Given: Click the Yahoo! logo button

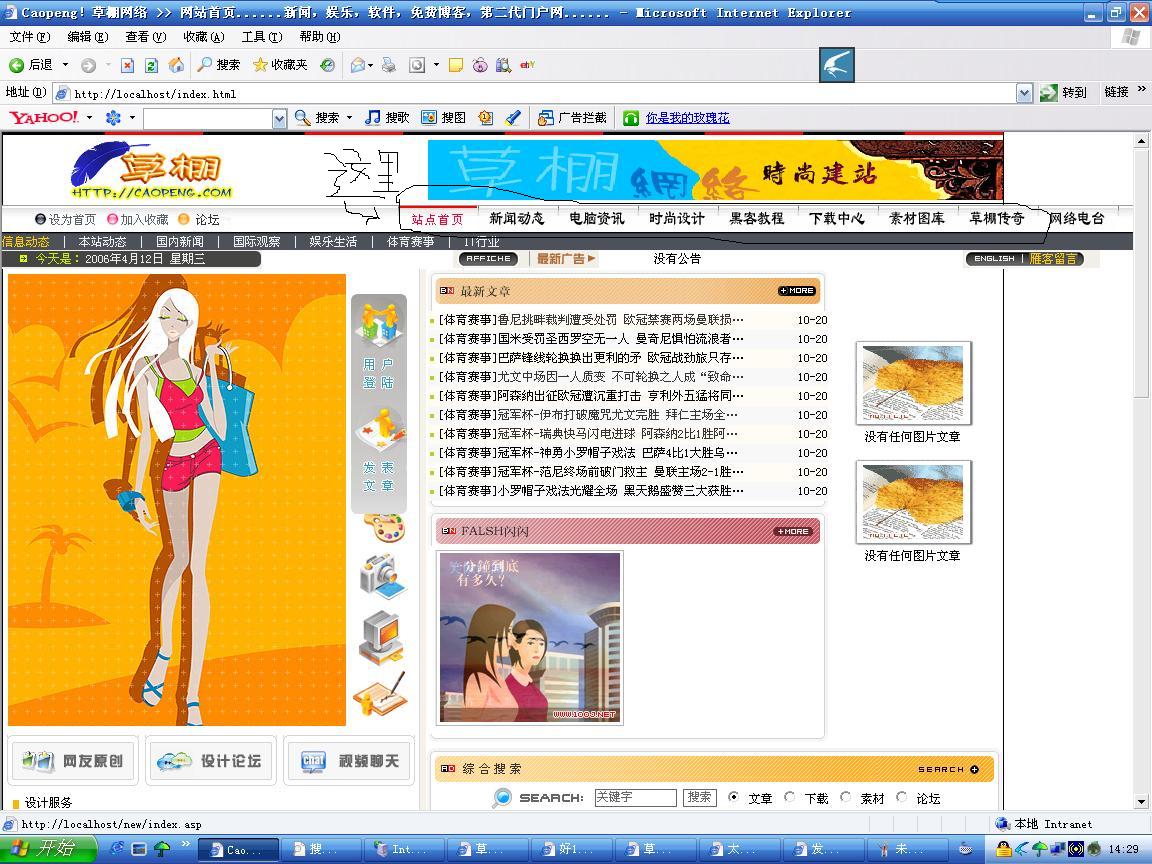Looking at the screenshot, I should tap(44, 118).
